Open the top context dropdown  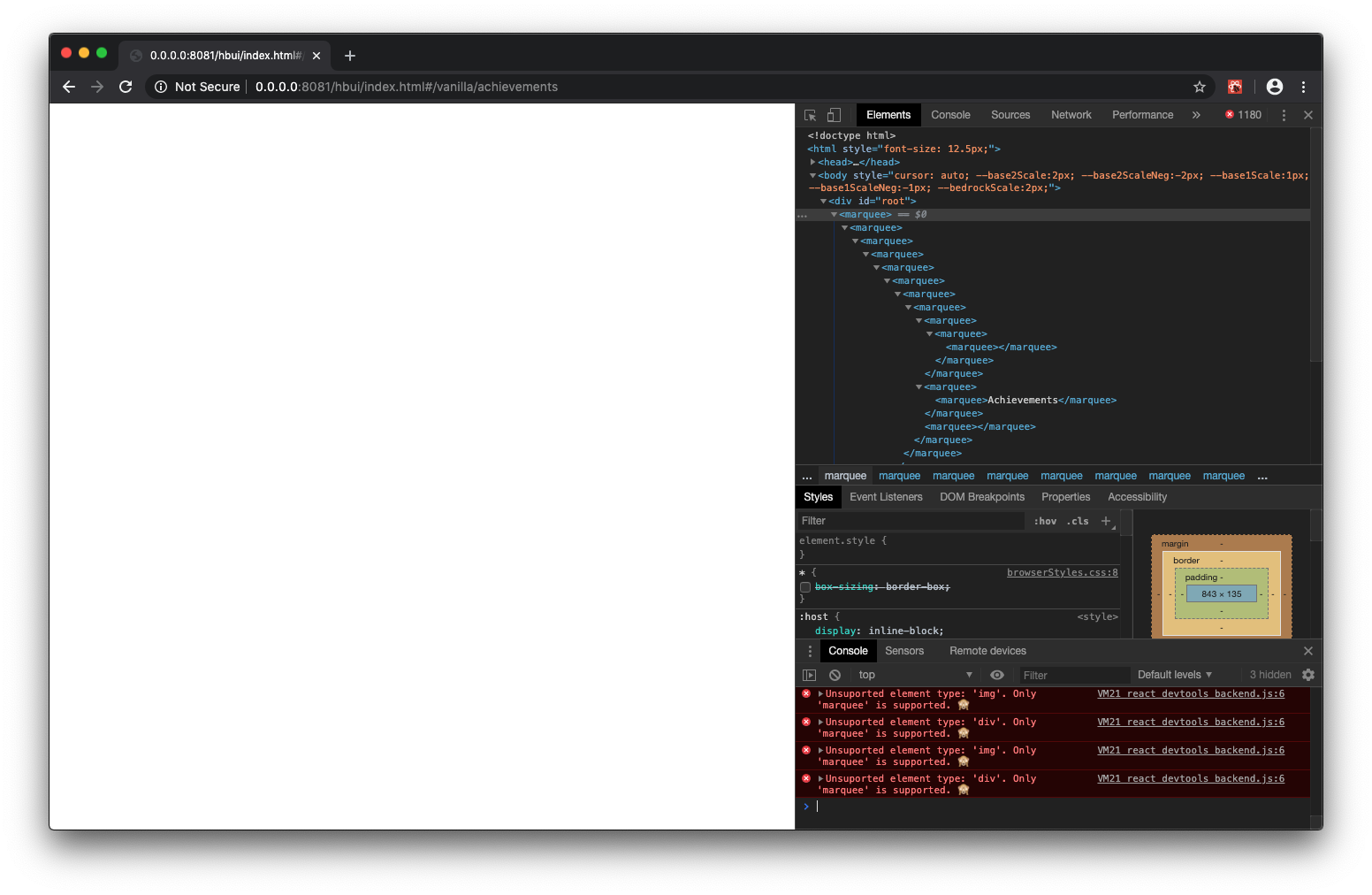[x=915, y=675]
